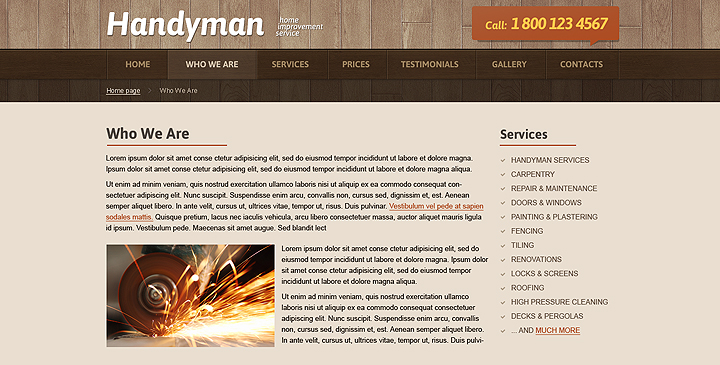This screenshot has width=720, height=365.
Task: Choose Roofing from the Services list
Action: [x=528, y=288]
